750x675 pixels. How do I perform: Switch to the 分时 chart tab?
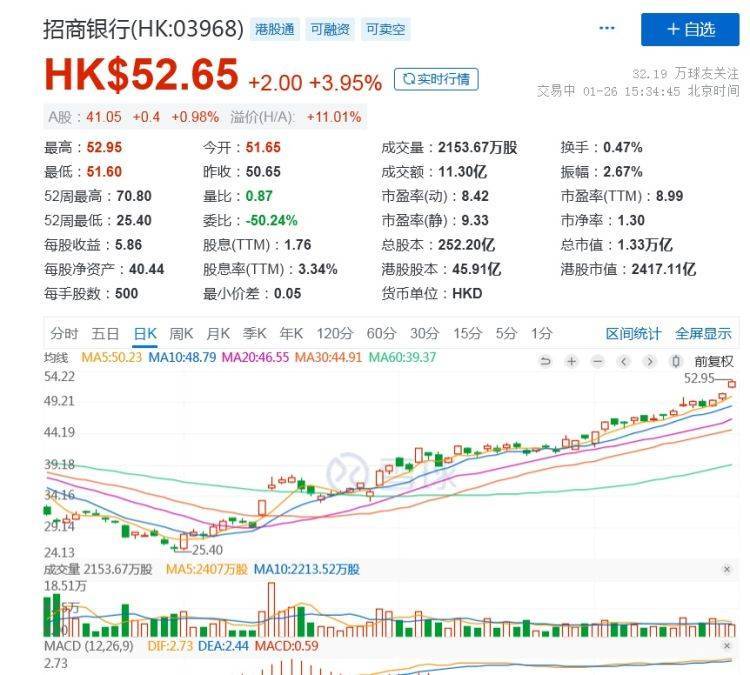[x=64, y=333]
